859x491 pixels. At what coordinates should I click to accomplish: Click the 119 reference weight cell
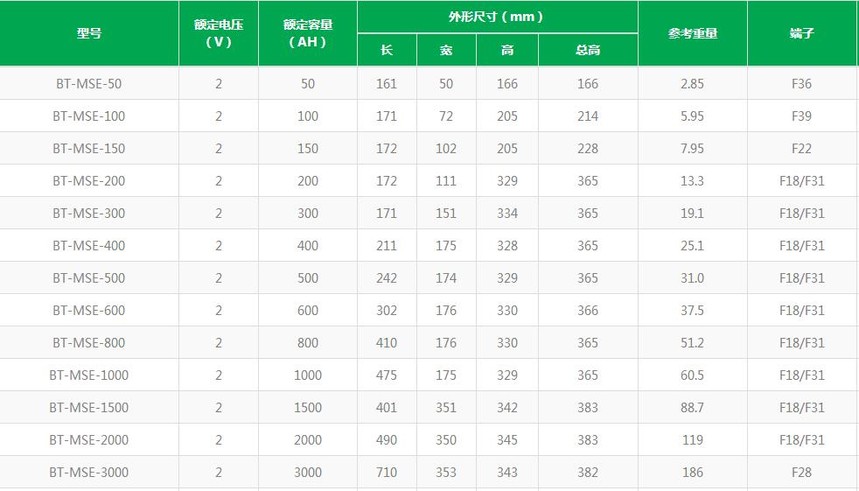tap(692, 439)
